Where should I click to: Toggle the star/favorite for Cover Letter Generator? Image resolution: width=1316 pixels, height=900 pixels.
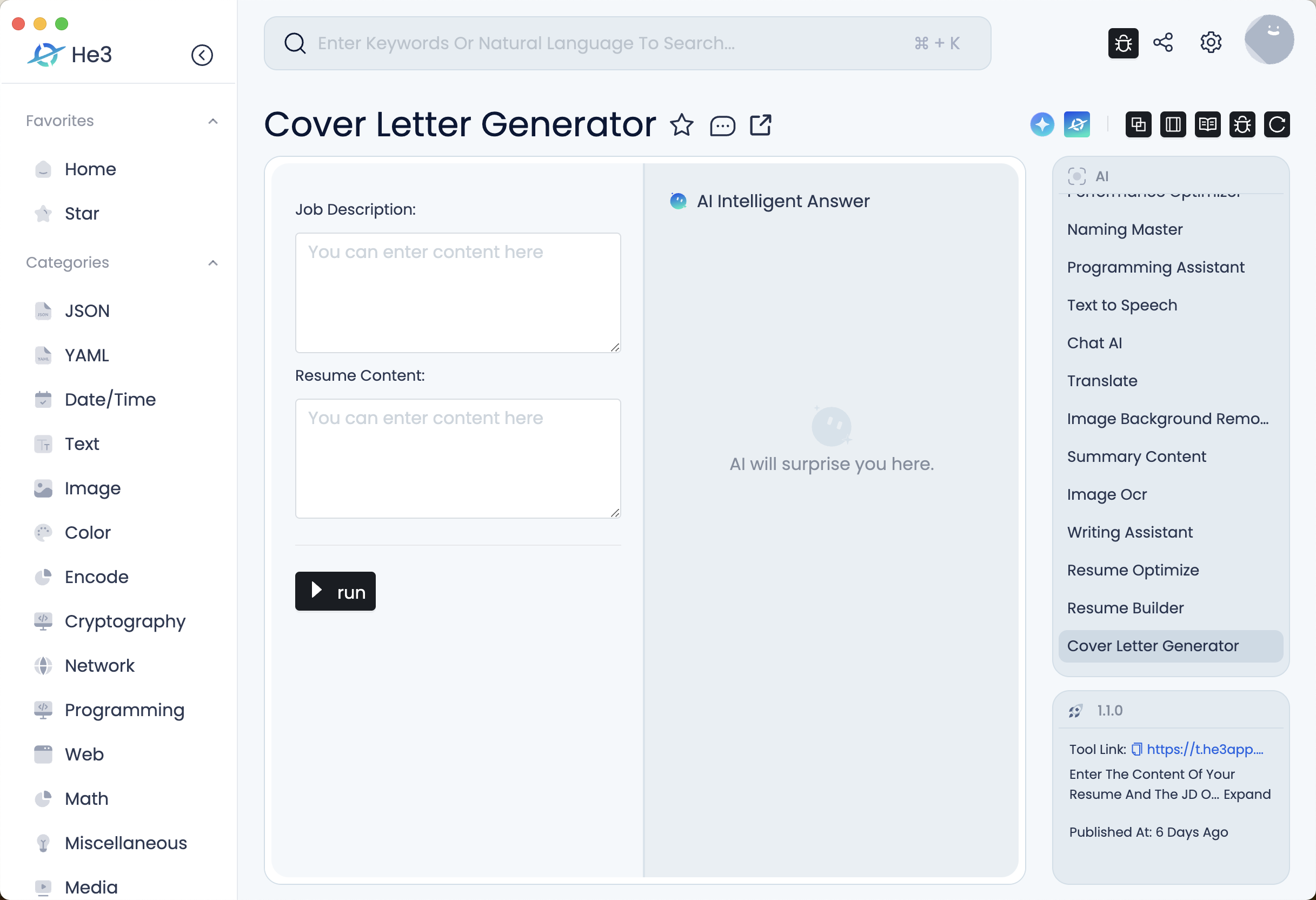point(682,125)
